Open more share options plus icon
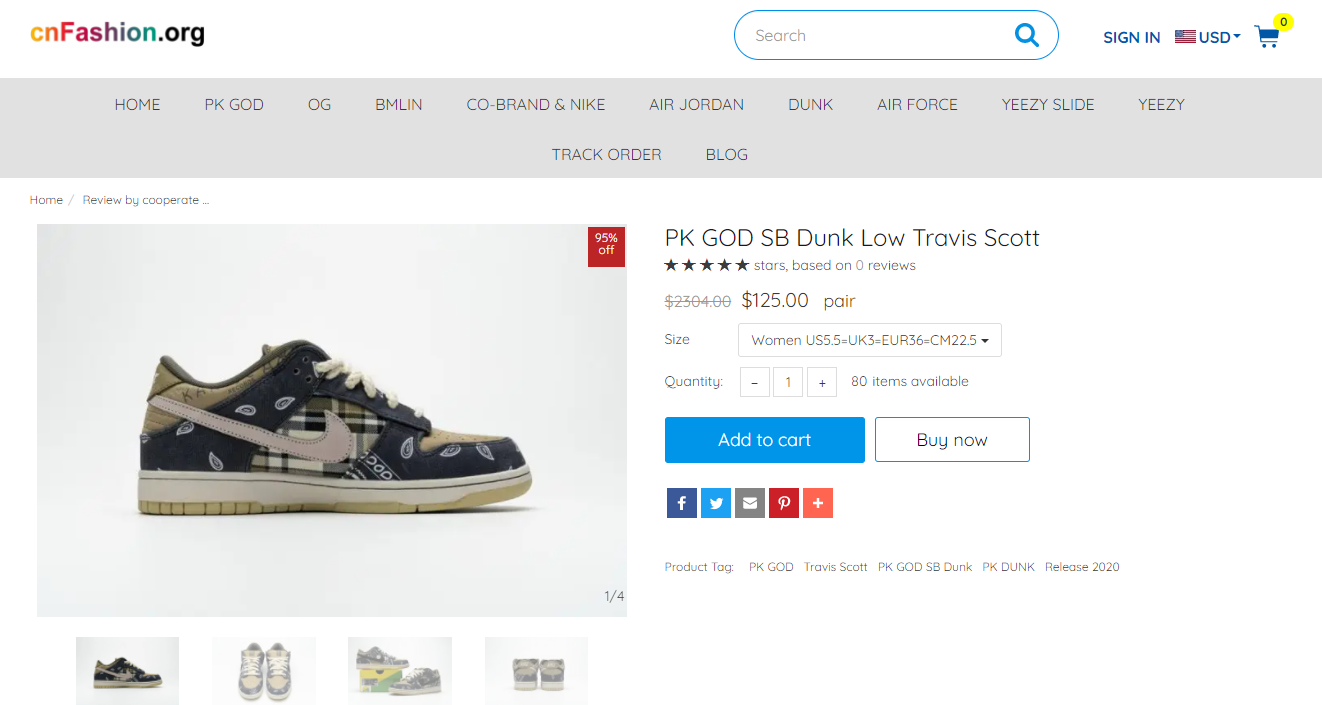The image size is (1322, 705). (818, 503)
